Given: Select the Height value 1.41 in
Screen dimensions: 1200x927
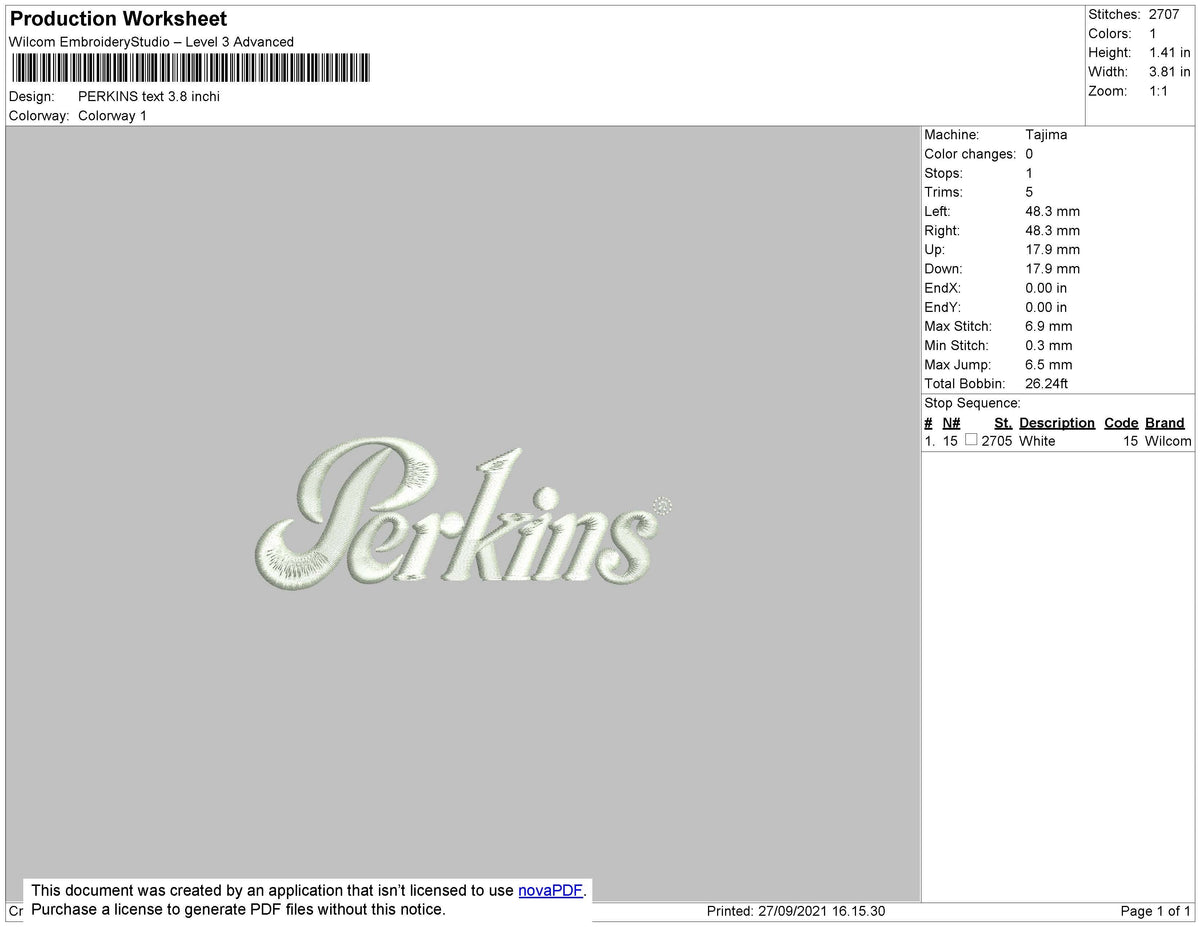Looking at the screenshot, I should (1170, 53).
